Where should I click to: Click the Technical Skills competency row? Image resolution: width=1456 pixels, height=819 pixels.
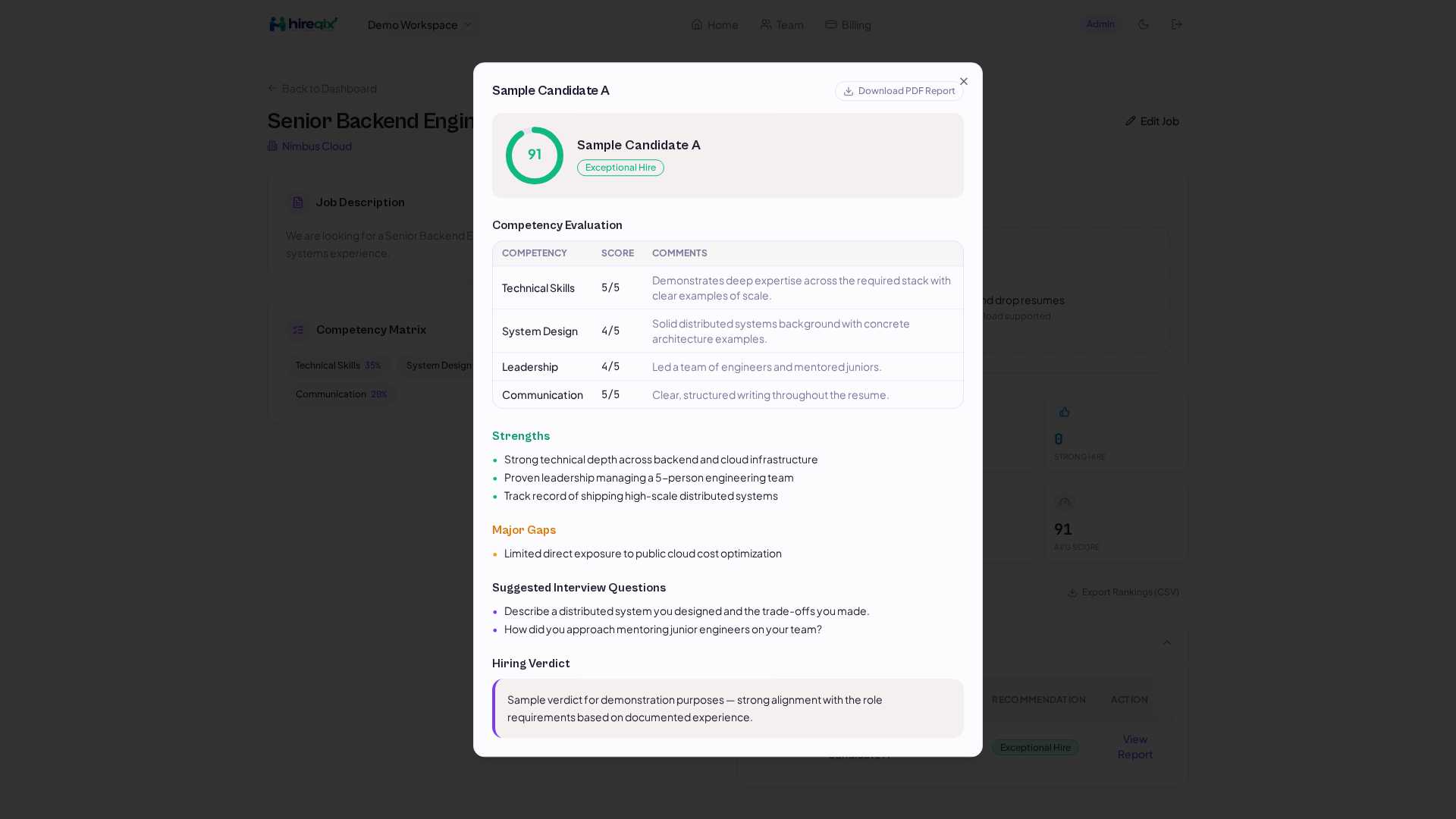point(728,288)
